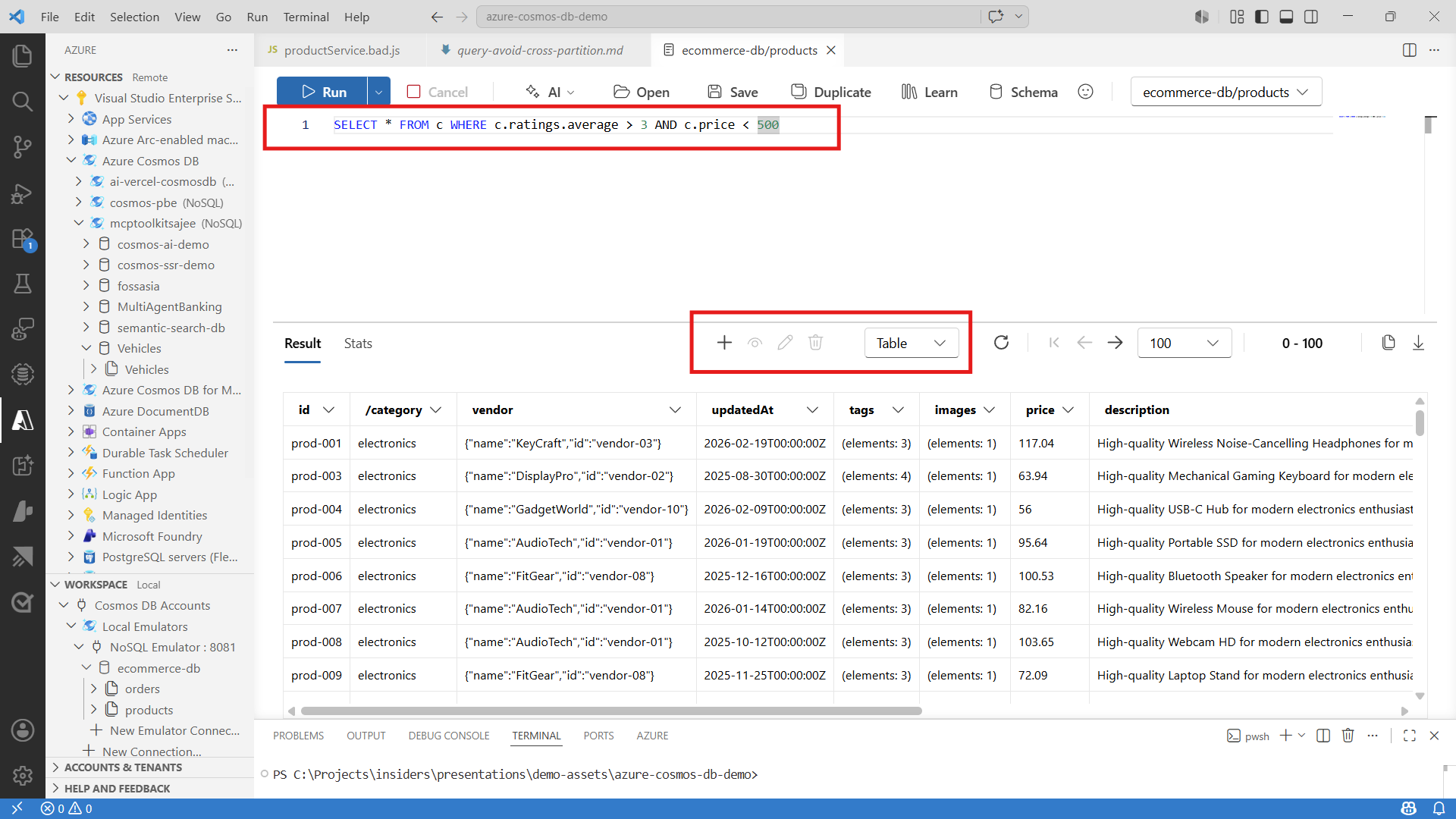
Task: Click the edit item pencil icon
Action: tap(785, 343)
